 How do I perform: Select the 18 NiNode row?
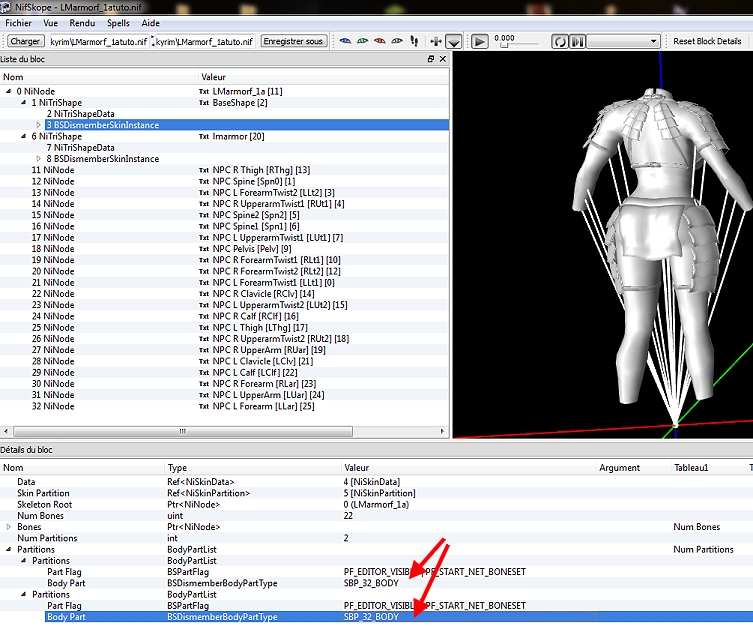(53, 249)
